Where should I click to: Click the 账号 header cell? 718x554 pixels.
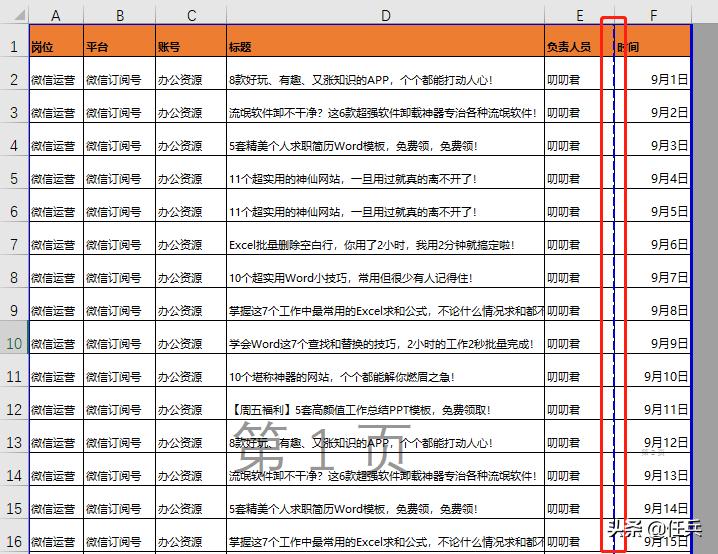[191, 41]
